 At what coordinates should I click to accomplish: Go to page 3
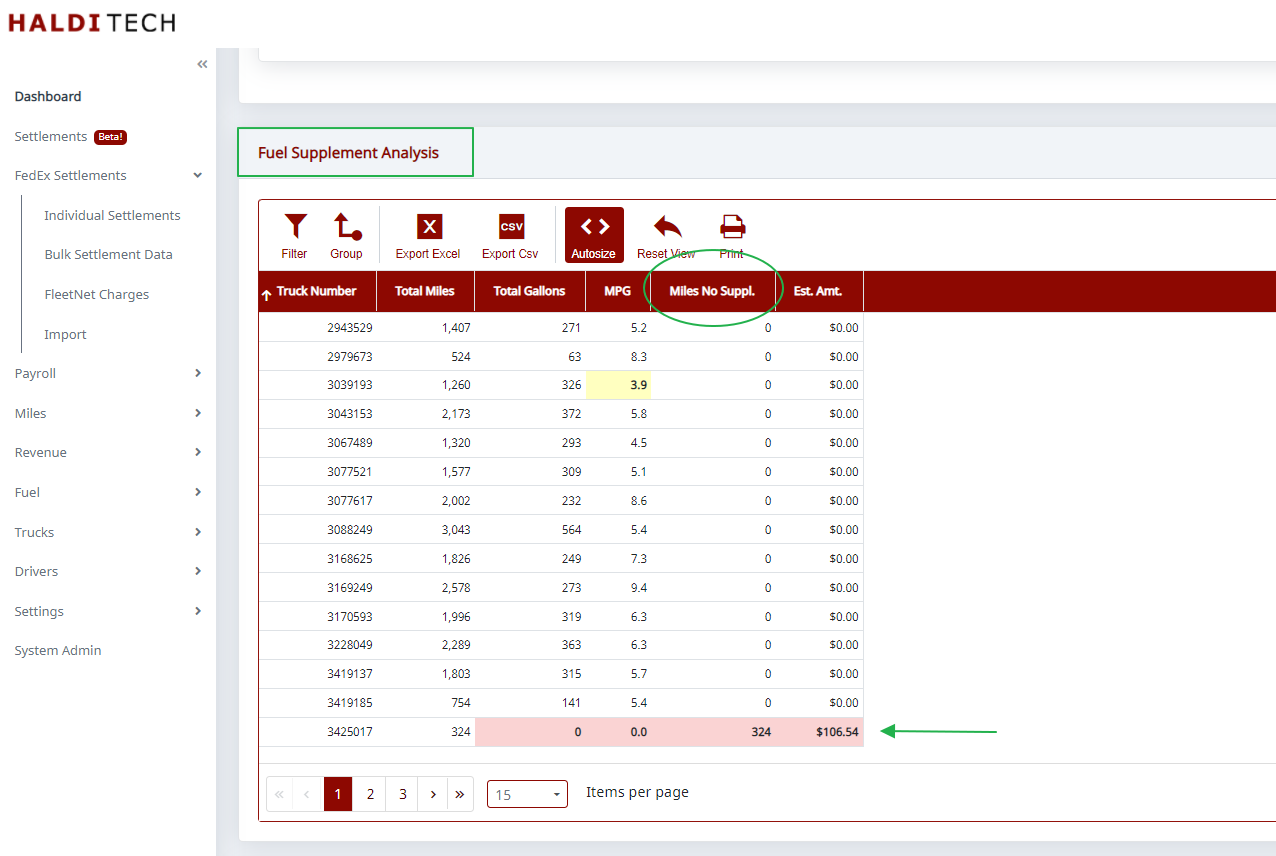(402, 794)
